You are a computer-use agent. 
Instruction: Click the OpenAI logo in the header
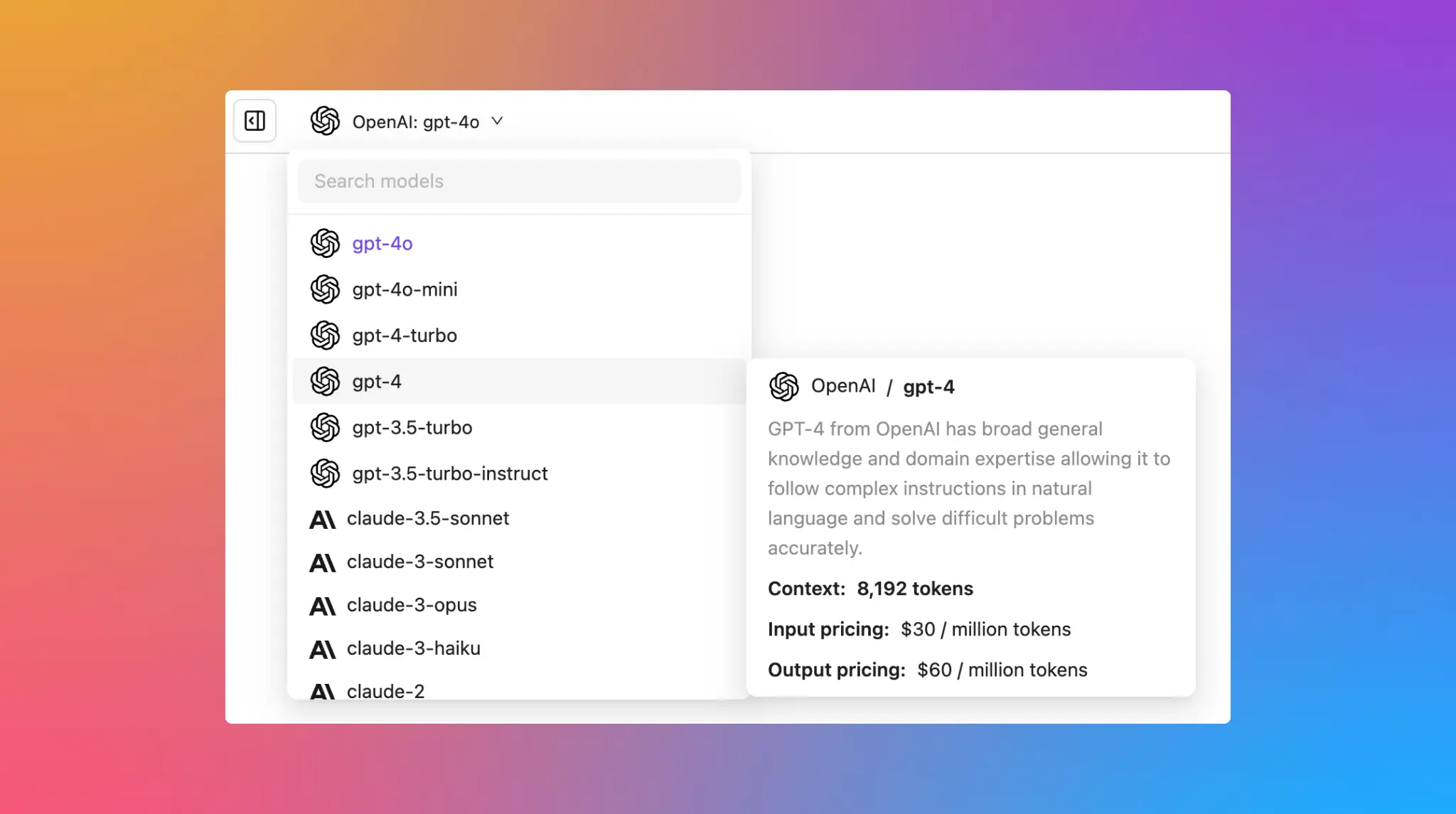325,121
